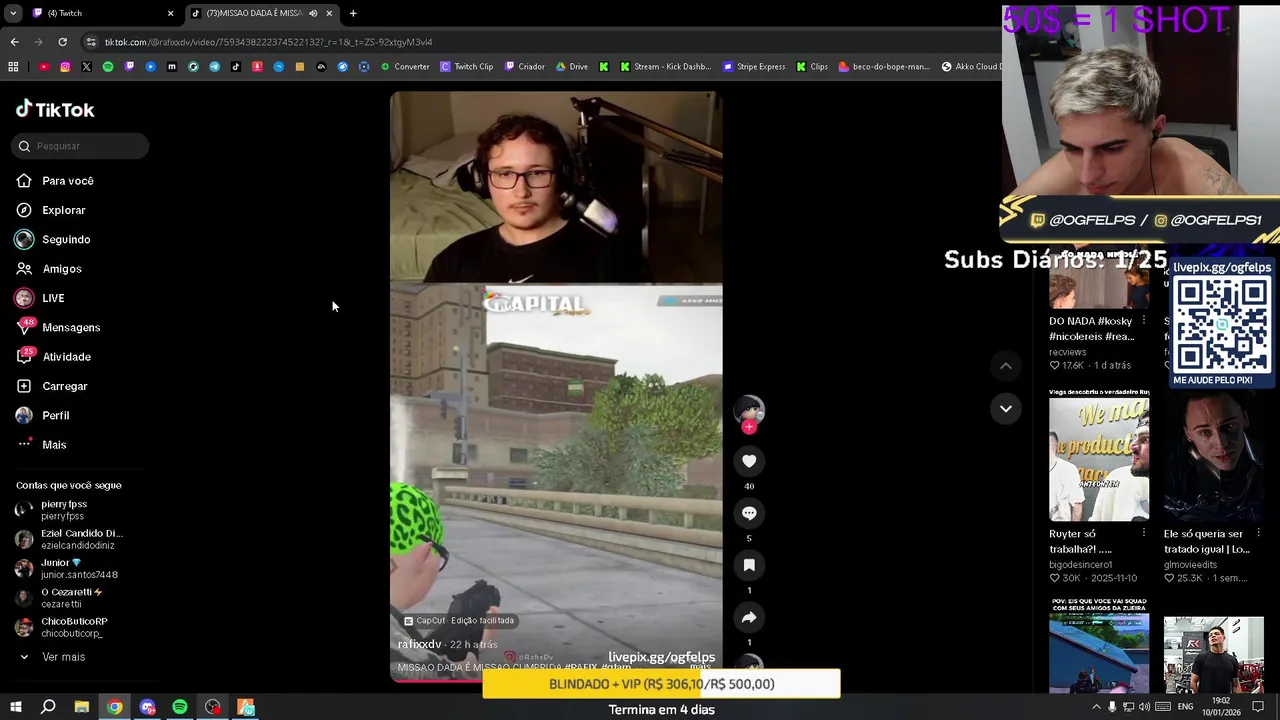Open the Clips bookmark
This screenshot has height=720, width=1280.
[812, 67]
